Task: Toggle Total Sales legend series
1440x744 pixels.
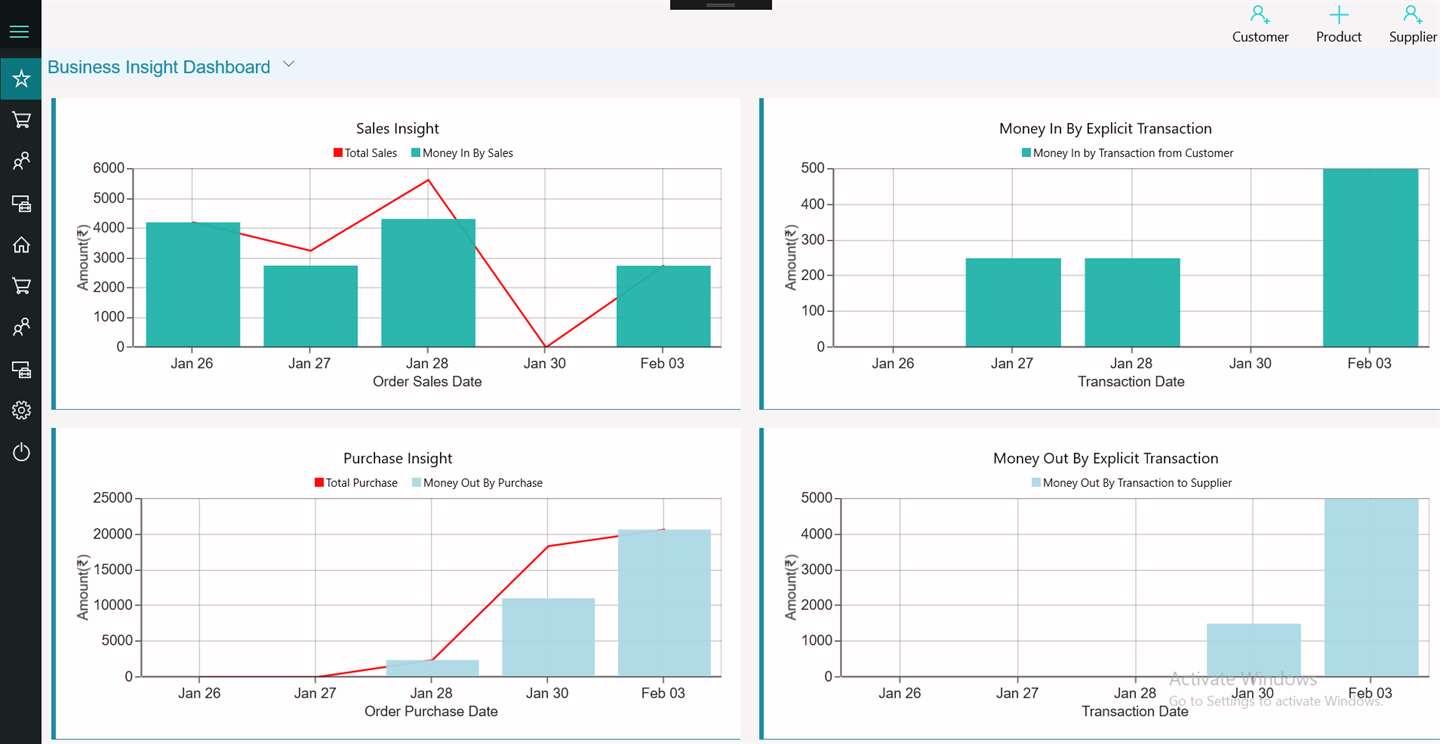Action: [x=365, y=153]
